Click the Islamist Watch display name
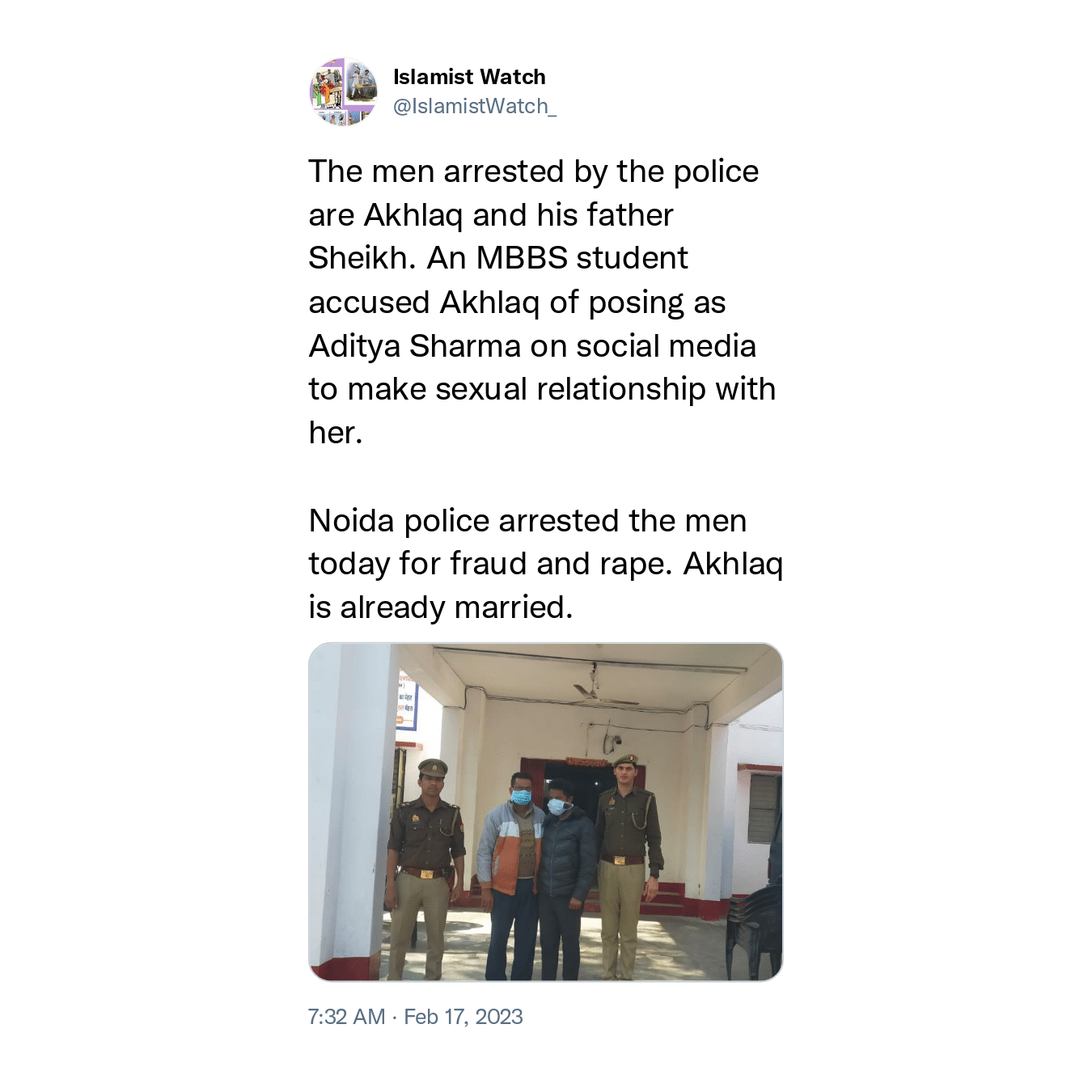Screen dimensions: 1092x1092 [x=469, y=77]
